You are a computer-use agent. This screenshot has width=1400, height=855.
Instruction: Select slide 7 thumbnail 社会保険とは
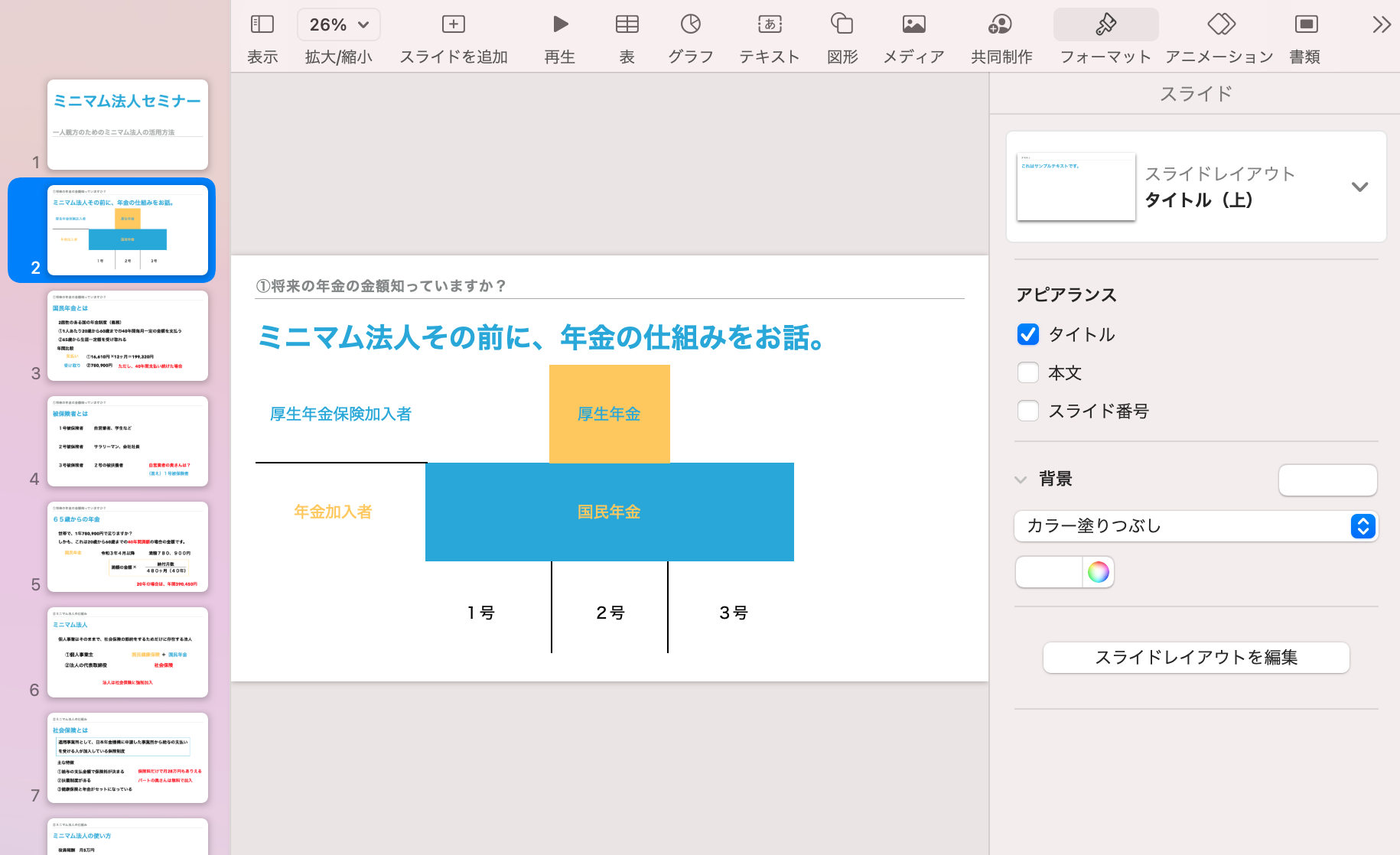pos(128,758)
